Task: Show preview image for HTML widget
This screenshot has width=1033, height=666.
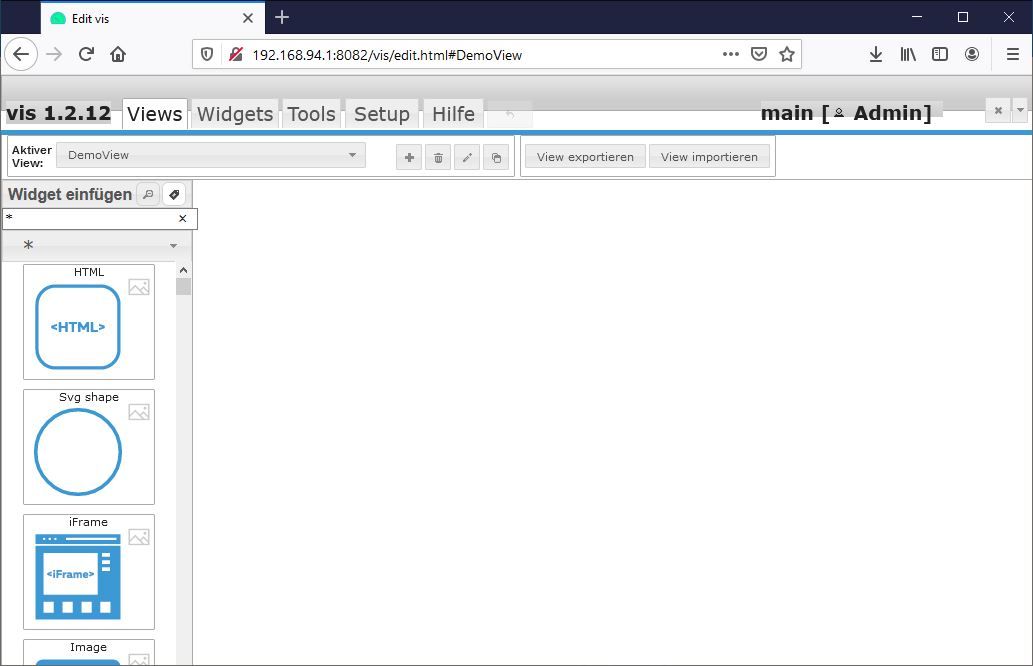Action: tap(139, 287)
